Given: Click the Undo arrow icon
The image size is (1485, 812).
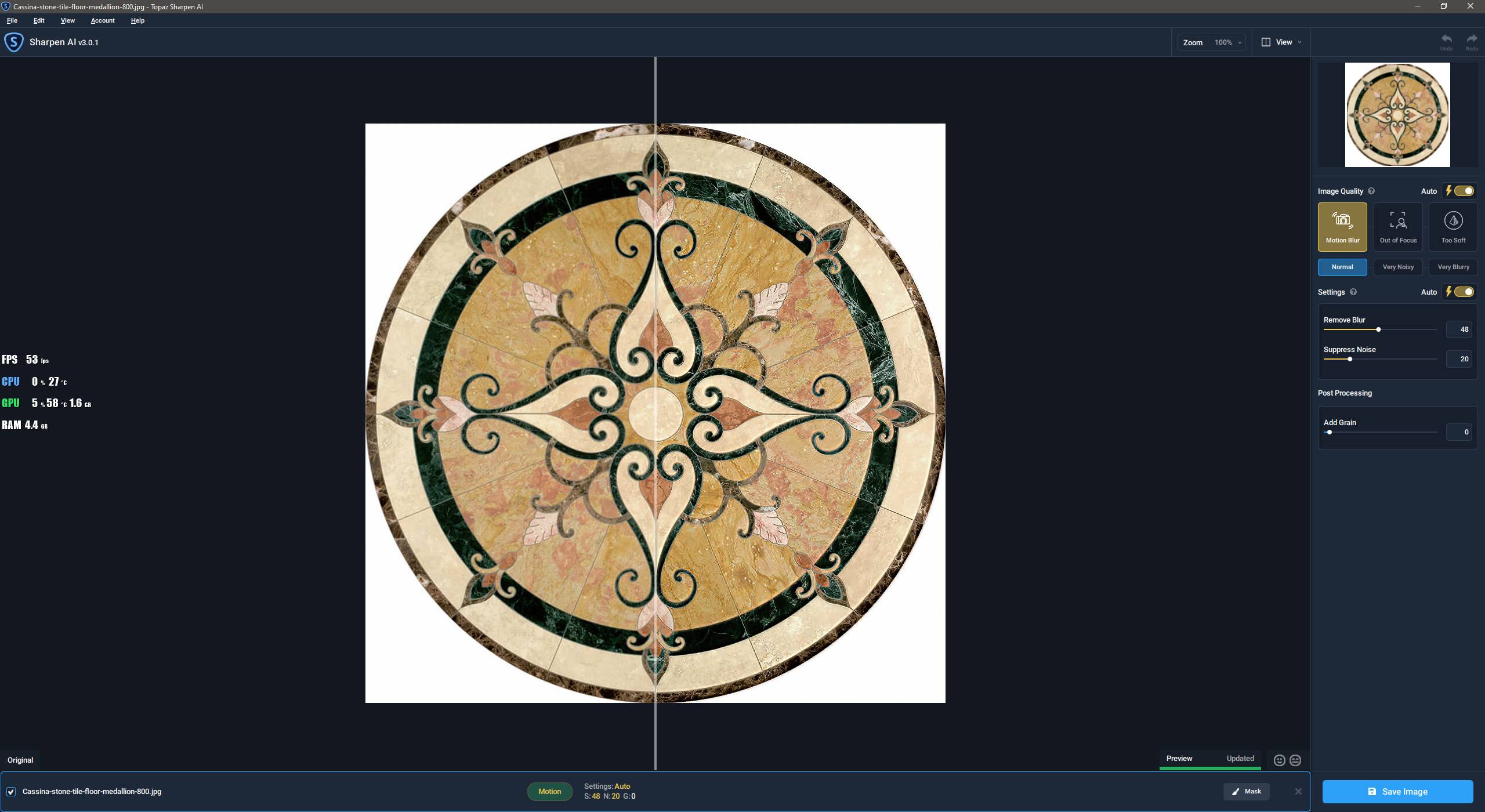Looking at the screenshot, I should 1446,39.
